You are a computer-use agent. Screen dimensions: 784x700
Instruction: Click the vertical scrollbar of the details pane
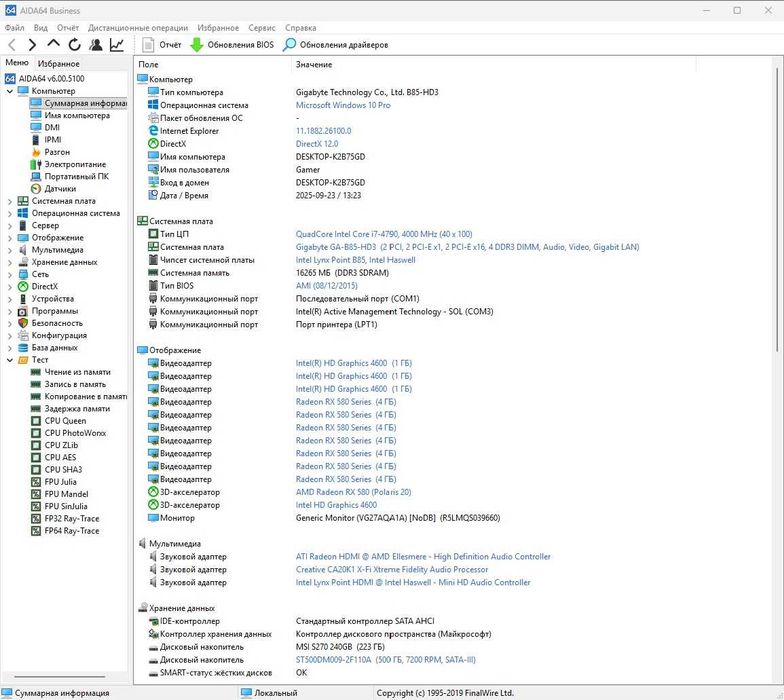tap(778, 210)
